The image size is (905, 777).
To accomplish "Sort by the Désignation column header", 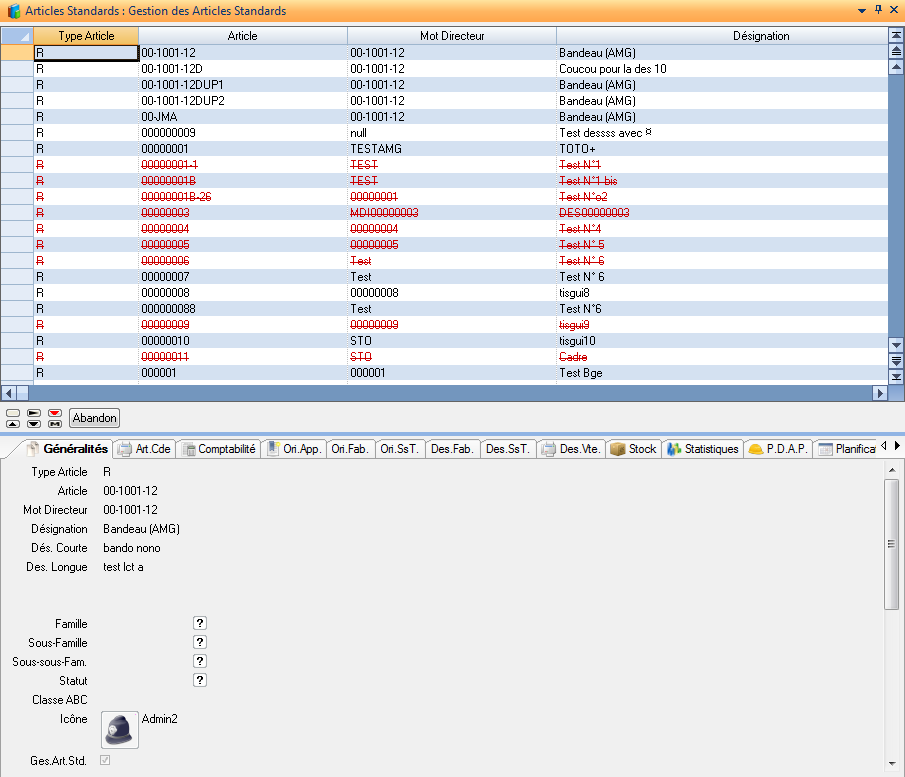I will point(722,36).
